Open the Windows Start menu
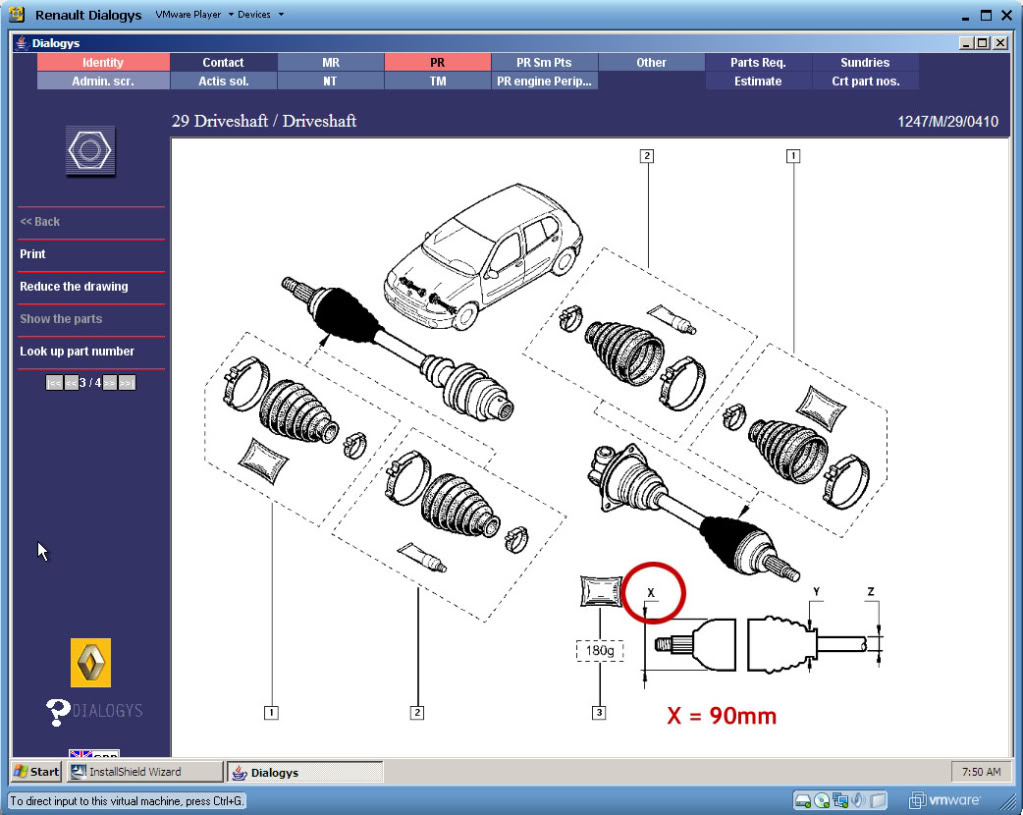The height and width of the screenshot is (815, 1023). (x=37, y=772)
